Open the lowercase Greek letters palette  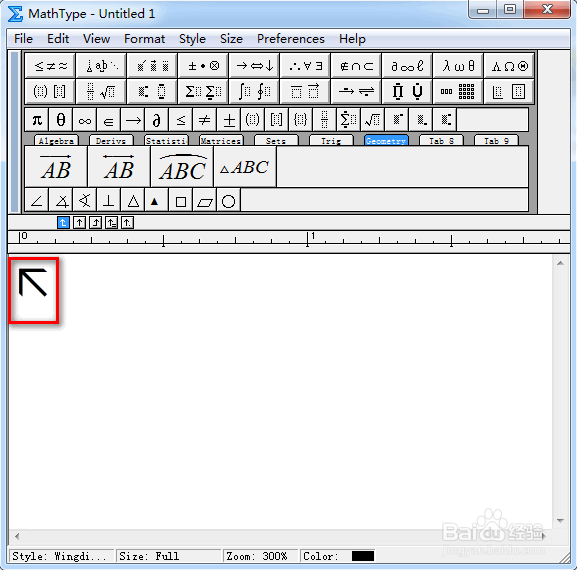pyautogui.click(x=459, y=66)
